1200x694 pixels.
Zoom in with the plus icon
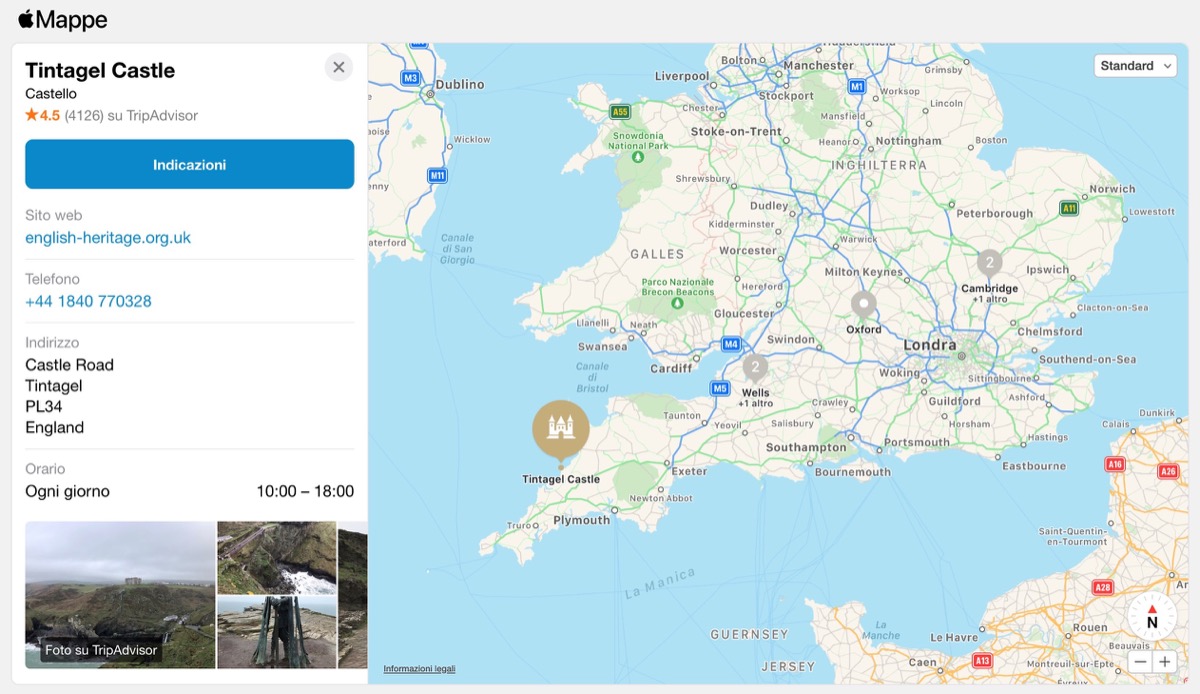point(1166,661)
